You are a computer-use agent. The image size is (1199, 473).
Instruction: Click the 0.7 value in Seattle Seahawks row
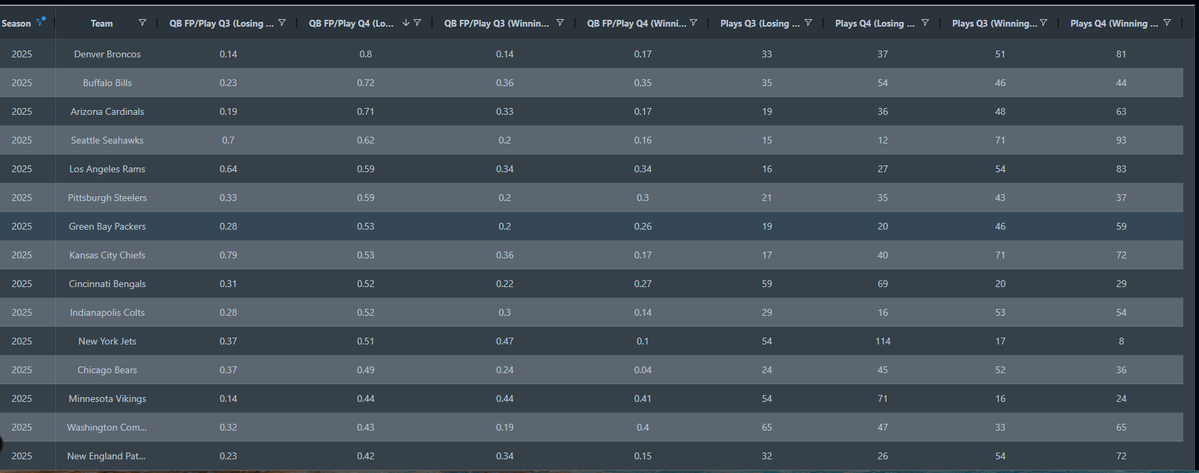tap(228, 141)
